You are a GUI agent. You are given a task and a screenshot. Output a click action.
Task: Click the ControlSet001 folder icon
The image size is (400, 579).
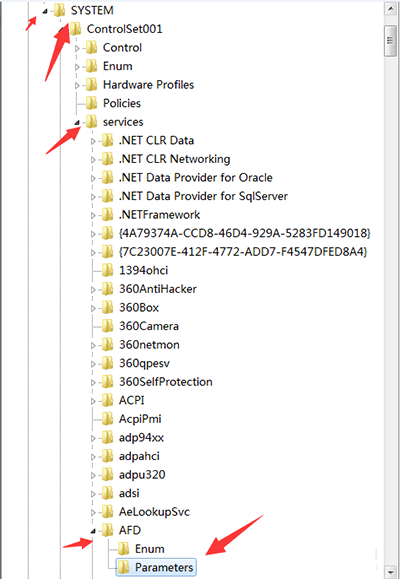click(x=75, y=28)
